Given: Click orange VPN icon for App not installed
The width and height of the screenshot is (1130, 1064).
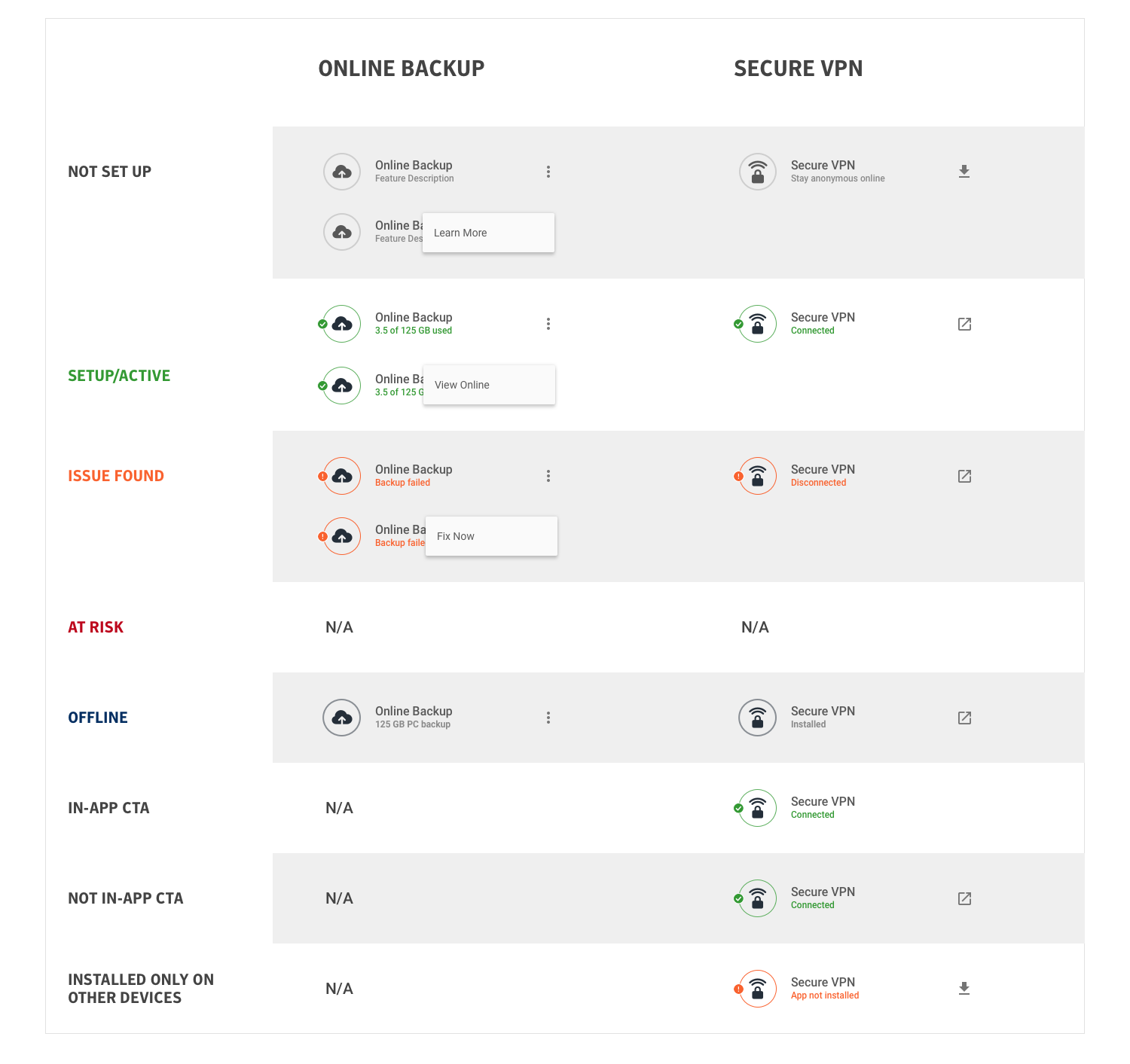Looking at the screenshot, I should pos(758,989).
